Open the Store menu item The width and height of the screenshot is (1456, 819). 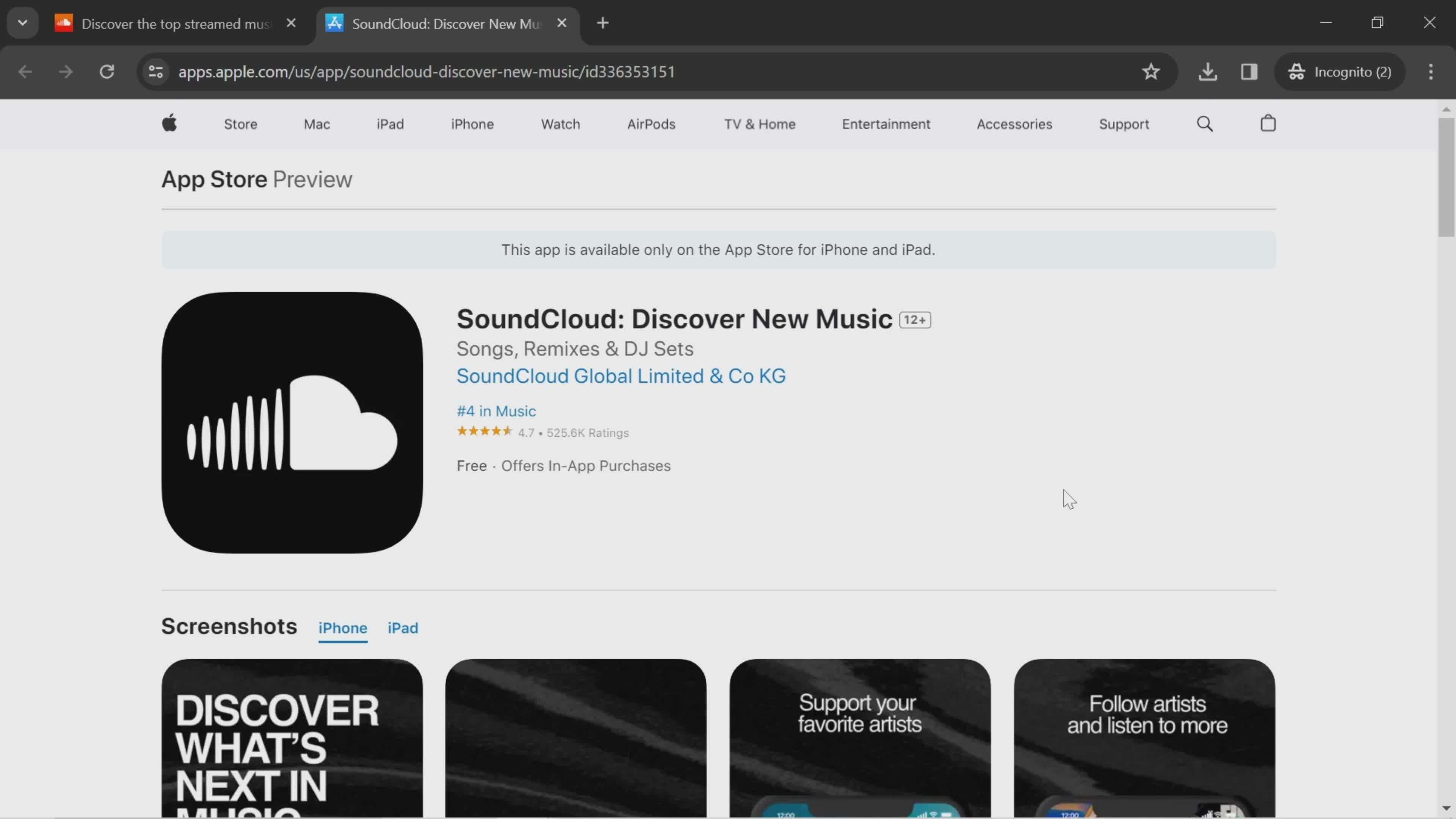click(x=240, y=124)
